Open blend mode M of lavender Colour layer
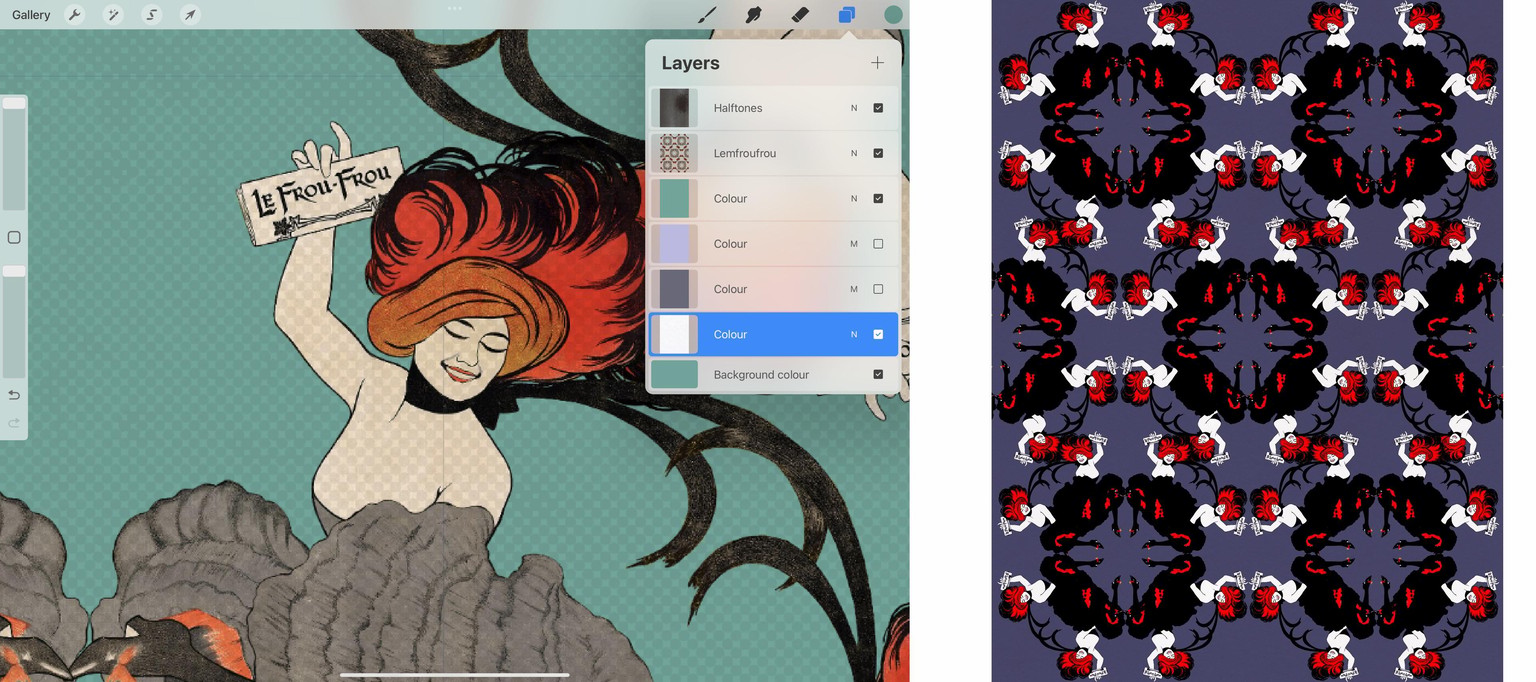The image size is (1536, 682). click(x=854, y=244)
